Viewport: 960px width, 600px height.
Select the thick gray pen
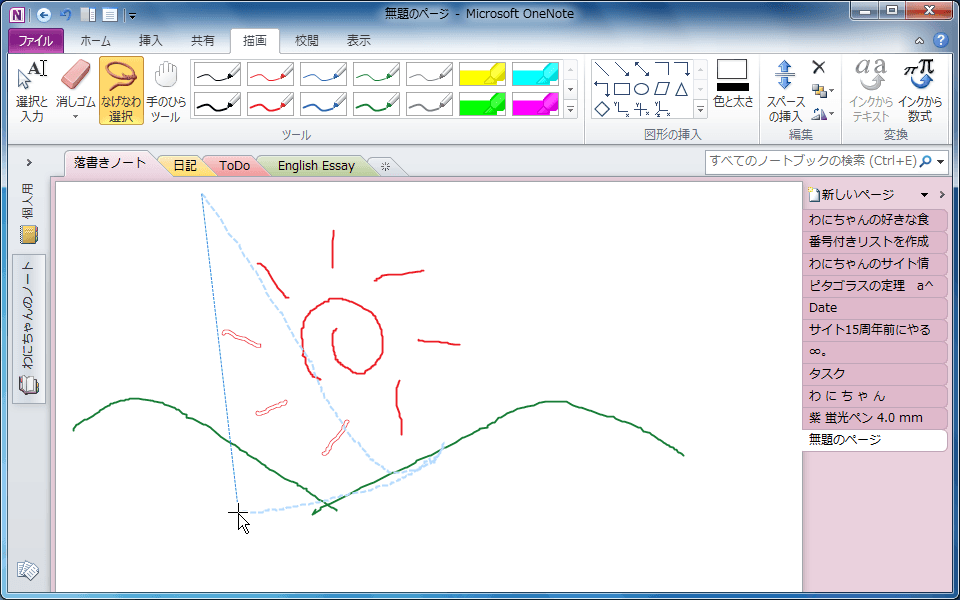pos(429,104)
